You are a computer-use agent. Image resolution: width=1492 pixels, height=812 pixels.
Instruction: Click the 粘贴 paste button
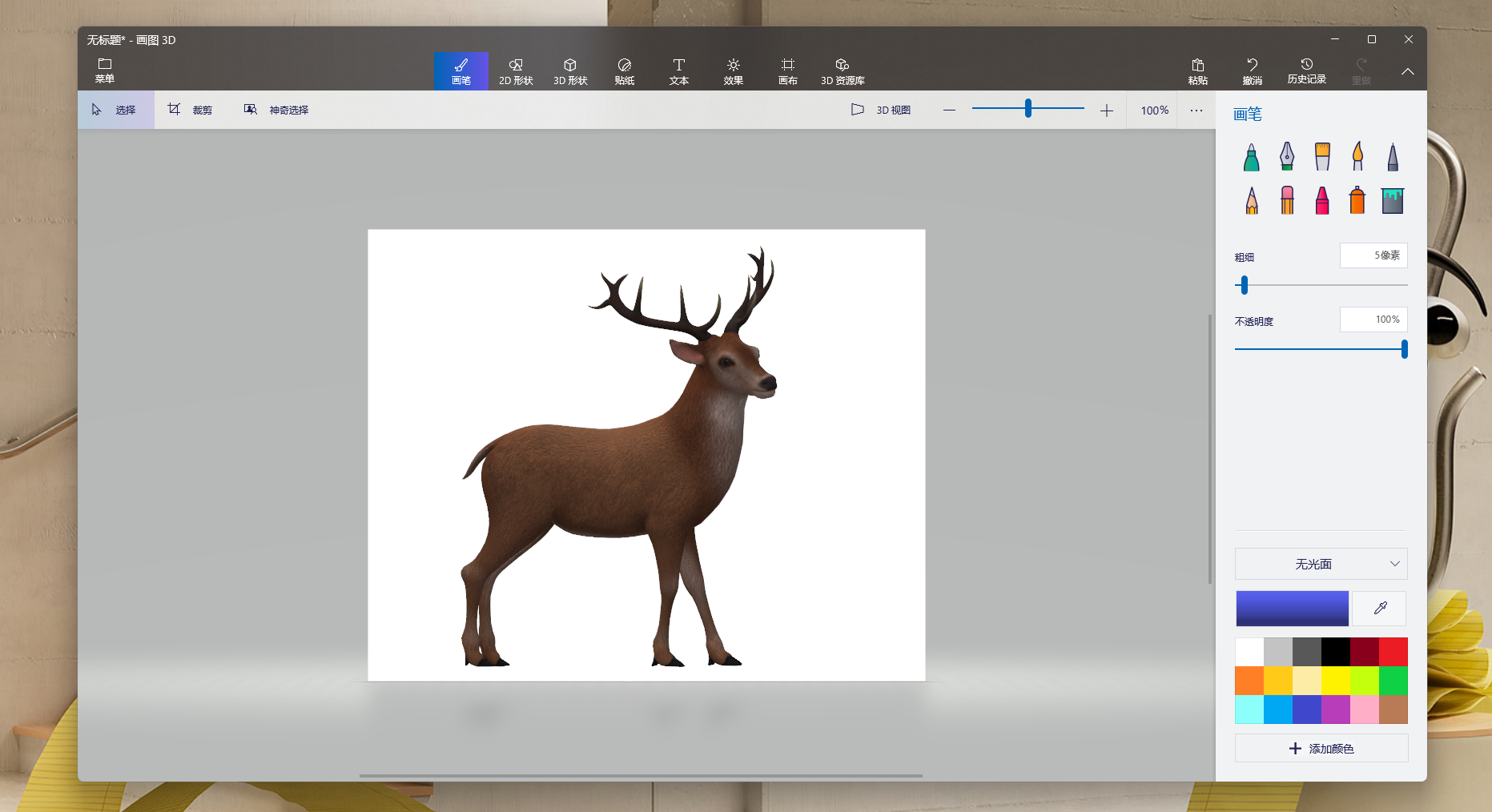(x=1198, y=71)
